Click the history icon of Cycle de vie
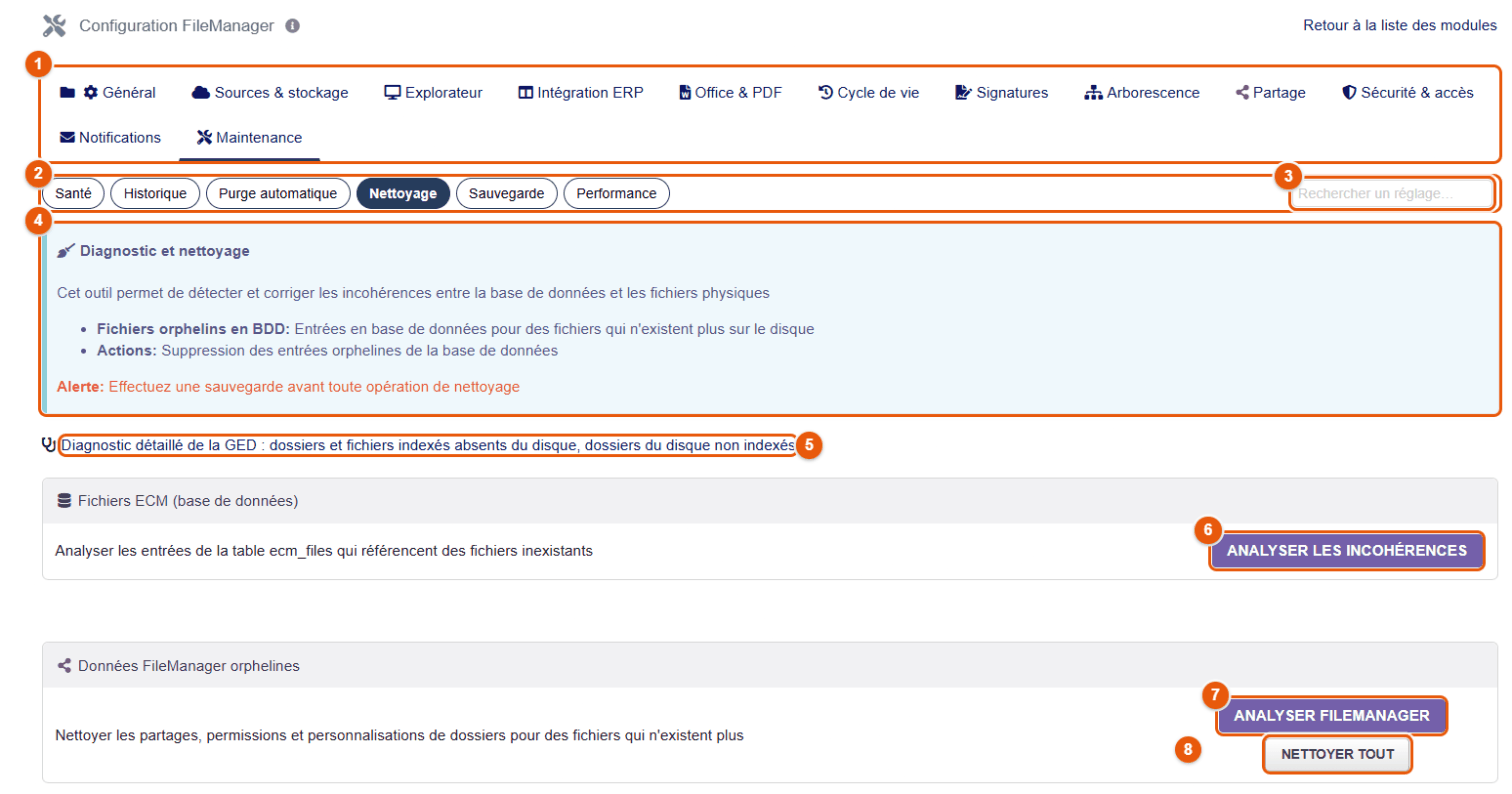This screenshot has width=1512, height=794. point(825,93)
